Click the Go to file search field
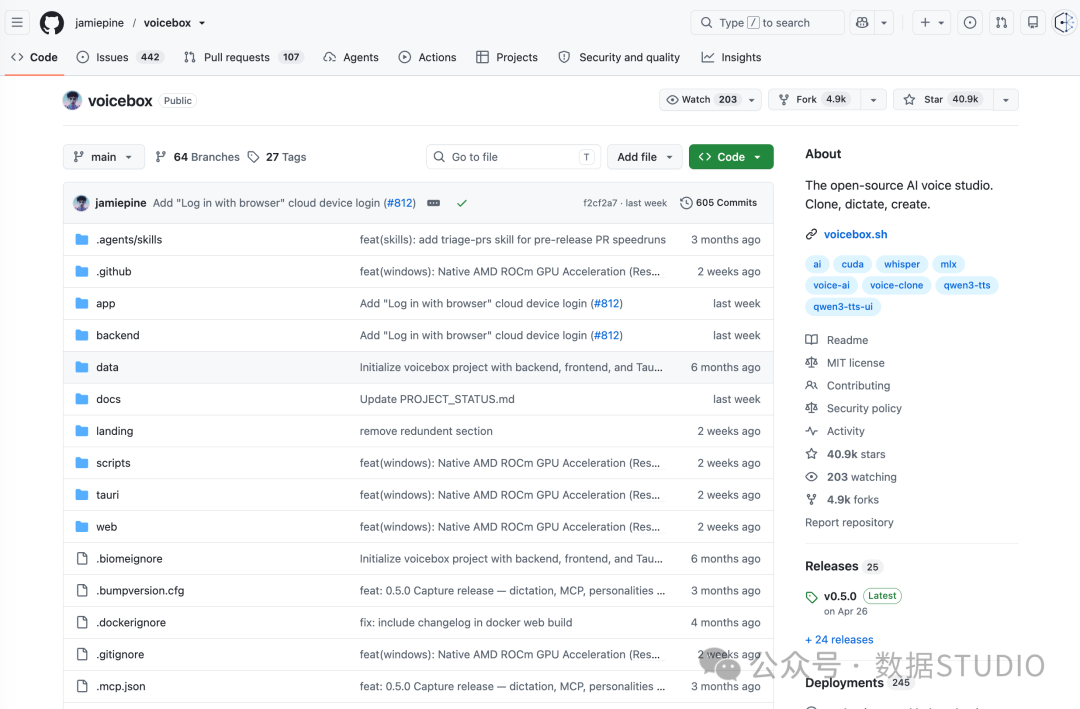Viewport: 1080px width, 709px height. click(x=513, y=157)
